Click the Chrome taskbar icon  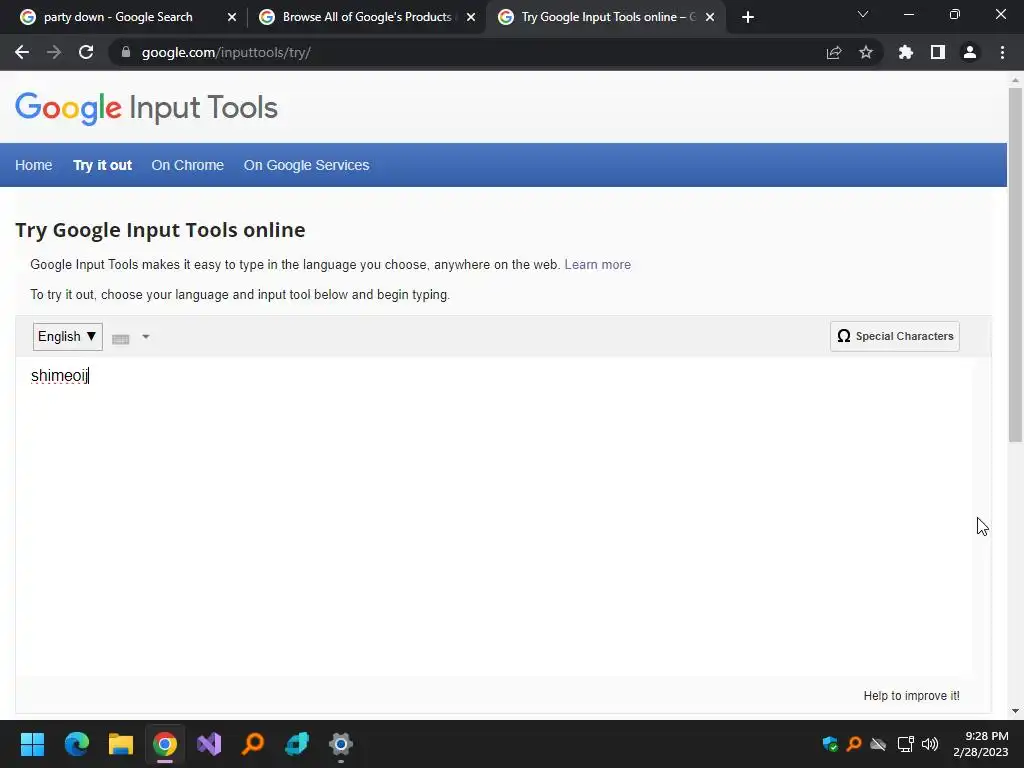point(165,744)
